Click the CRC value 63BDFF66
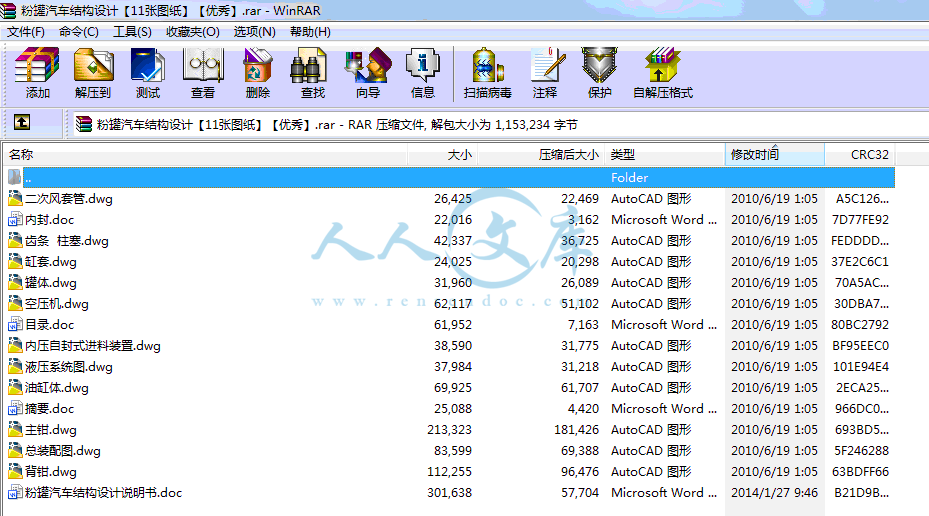The image size is (929, 516). click(860, 472)
